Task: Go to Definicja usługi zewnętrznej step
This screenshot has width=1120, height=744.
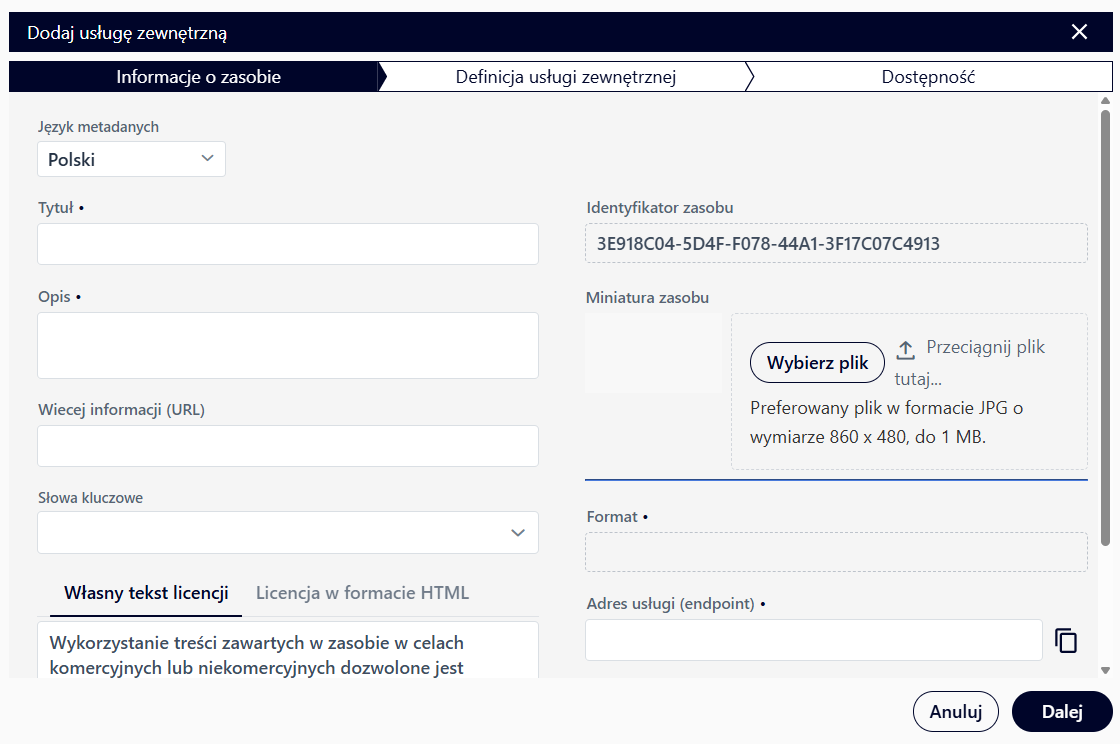Action: click(565, 77)
